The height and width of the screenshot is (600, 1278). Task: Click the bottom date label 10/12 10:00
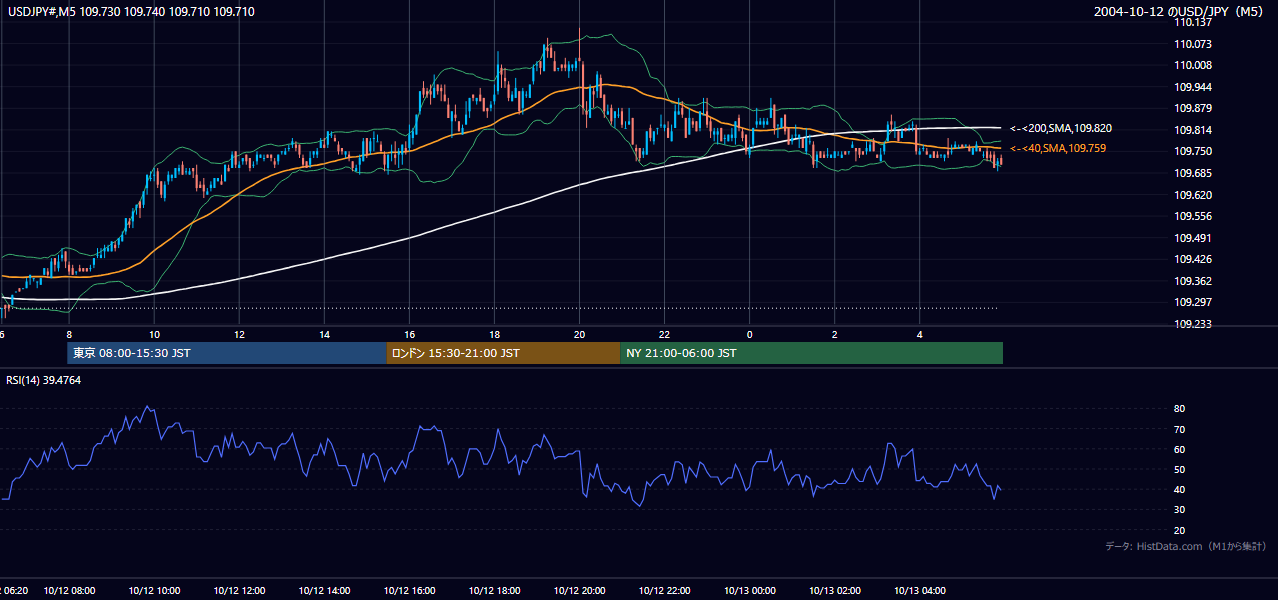point(154,591)
